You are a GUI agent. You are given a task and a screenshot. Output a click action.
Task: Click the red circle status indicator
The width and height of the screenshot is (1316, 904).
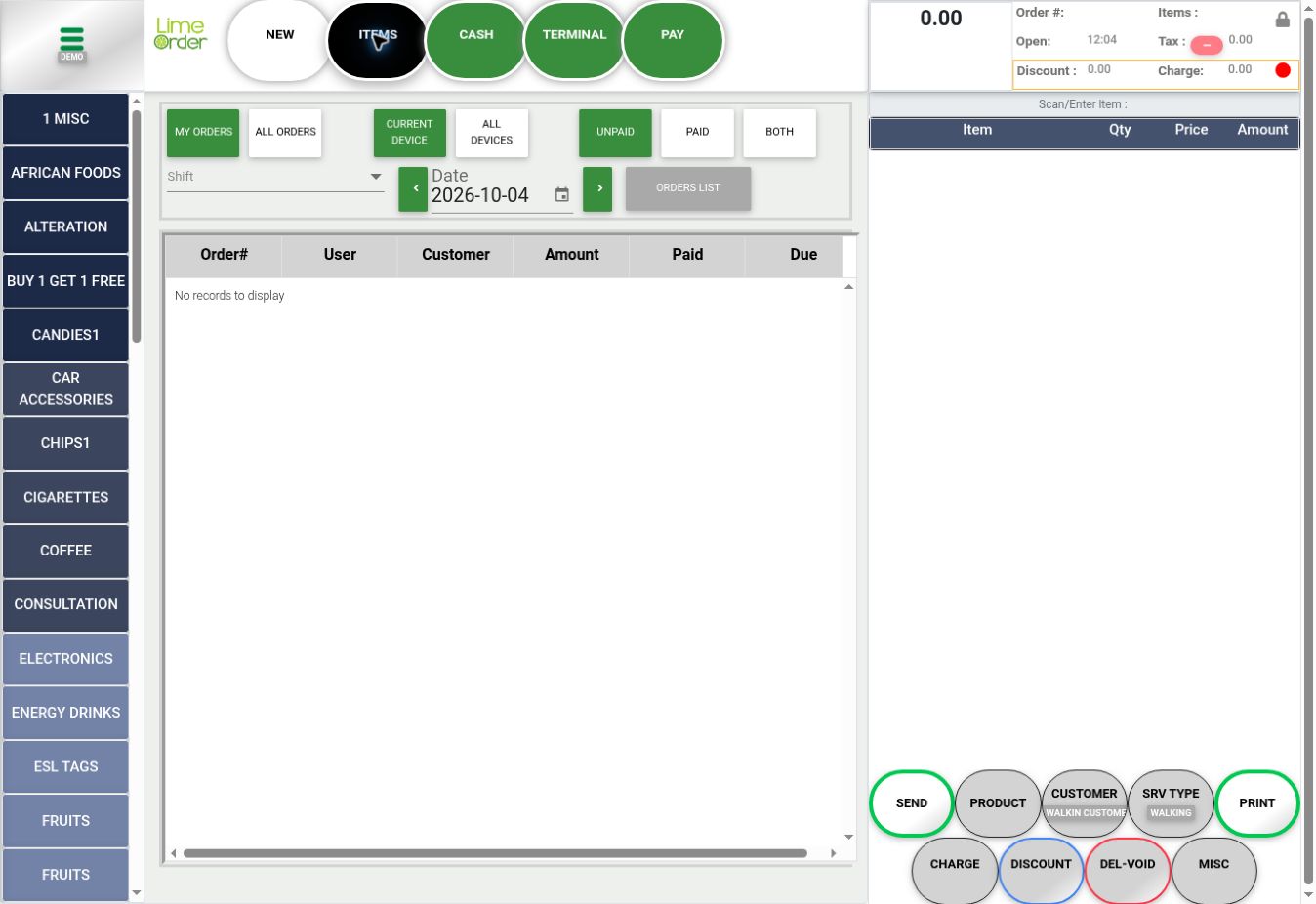point(1283,70)
